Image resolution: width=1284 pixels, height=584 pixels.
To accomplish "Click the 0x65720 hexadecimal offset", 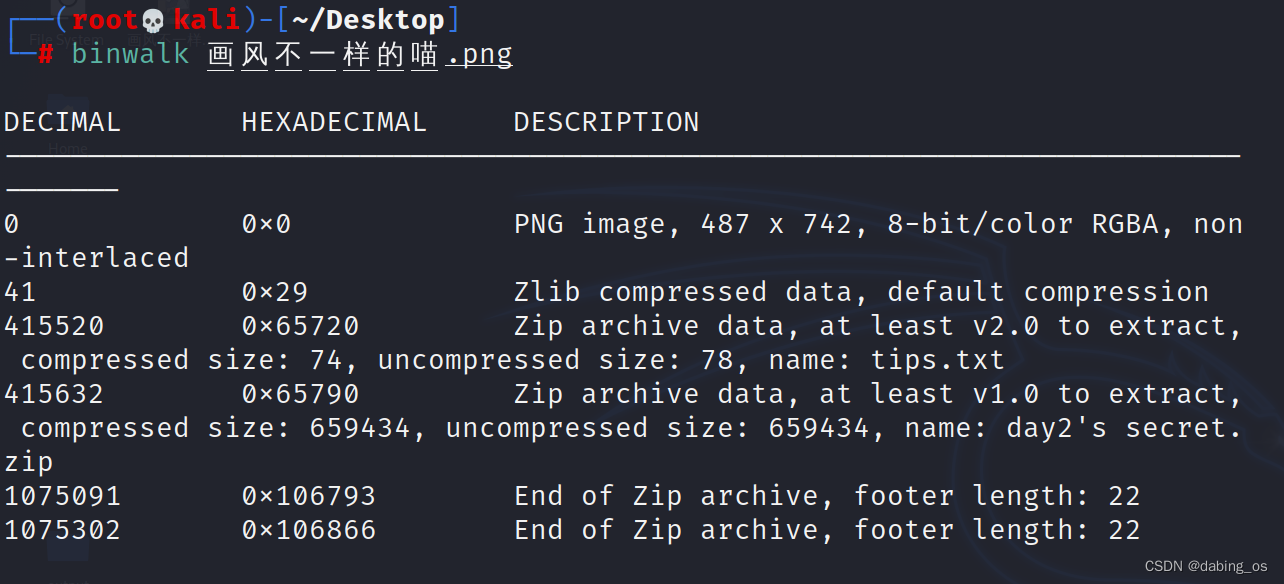I will tap(300, 326).
